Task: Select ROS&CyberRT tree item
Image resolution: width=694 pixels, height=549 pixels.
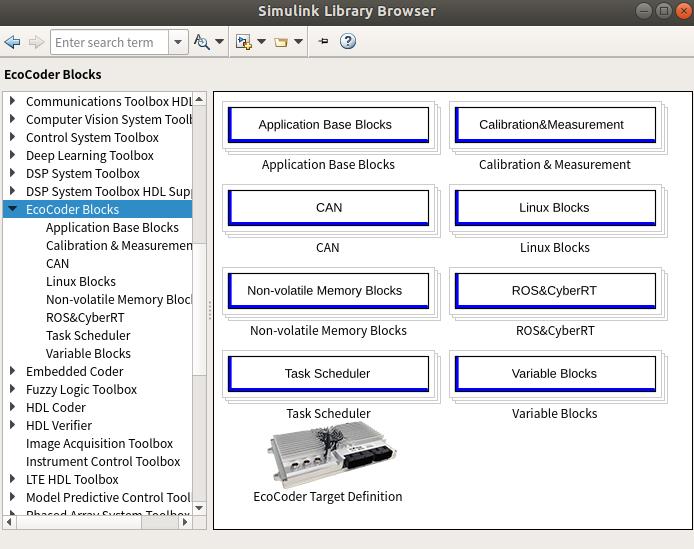Action: click(85, 317)
